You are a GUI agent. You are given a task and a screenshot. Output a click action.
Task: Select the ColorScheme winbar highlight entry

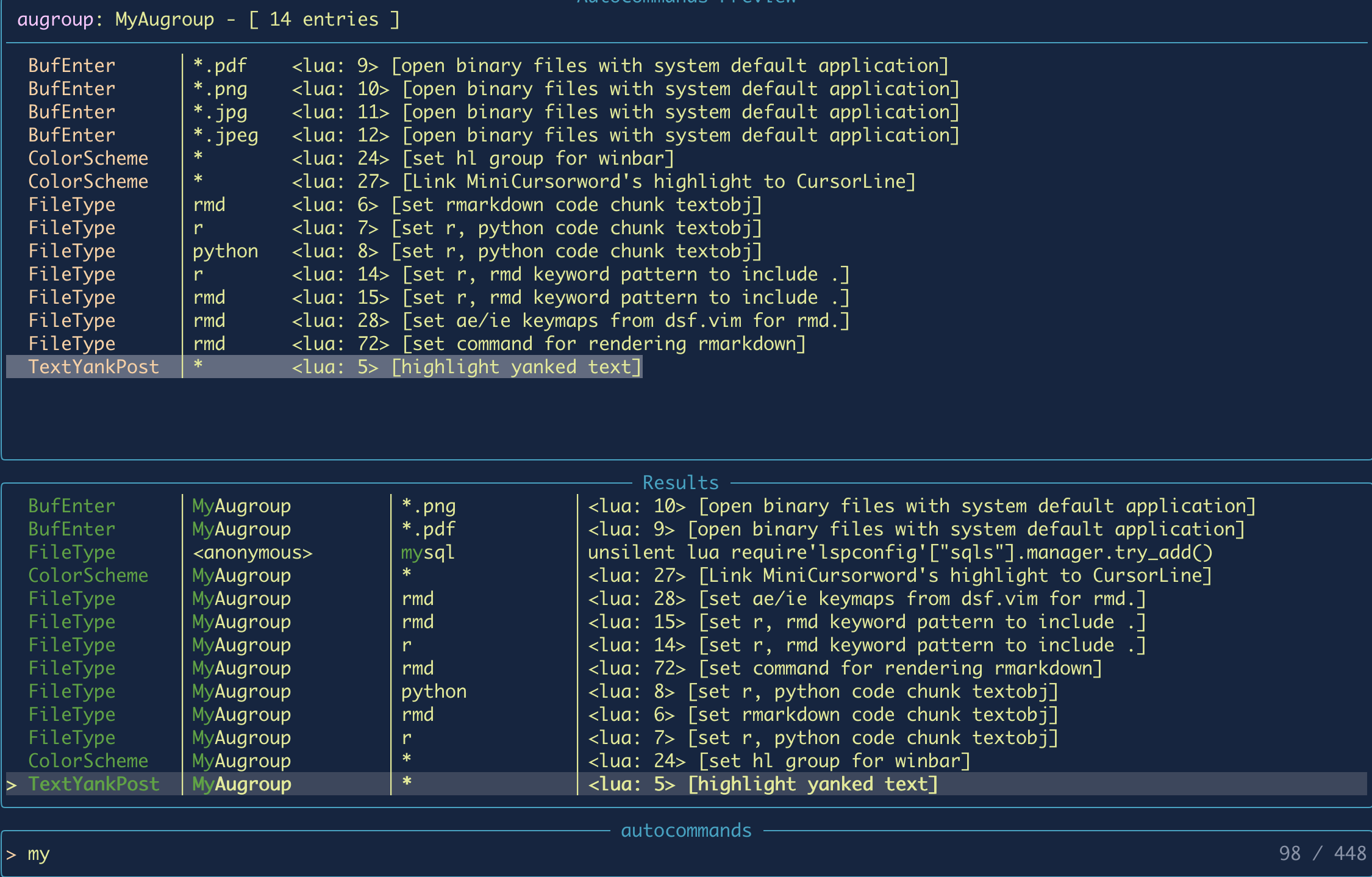(244, 158)
